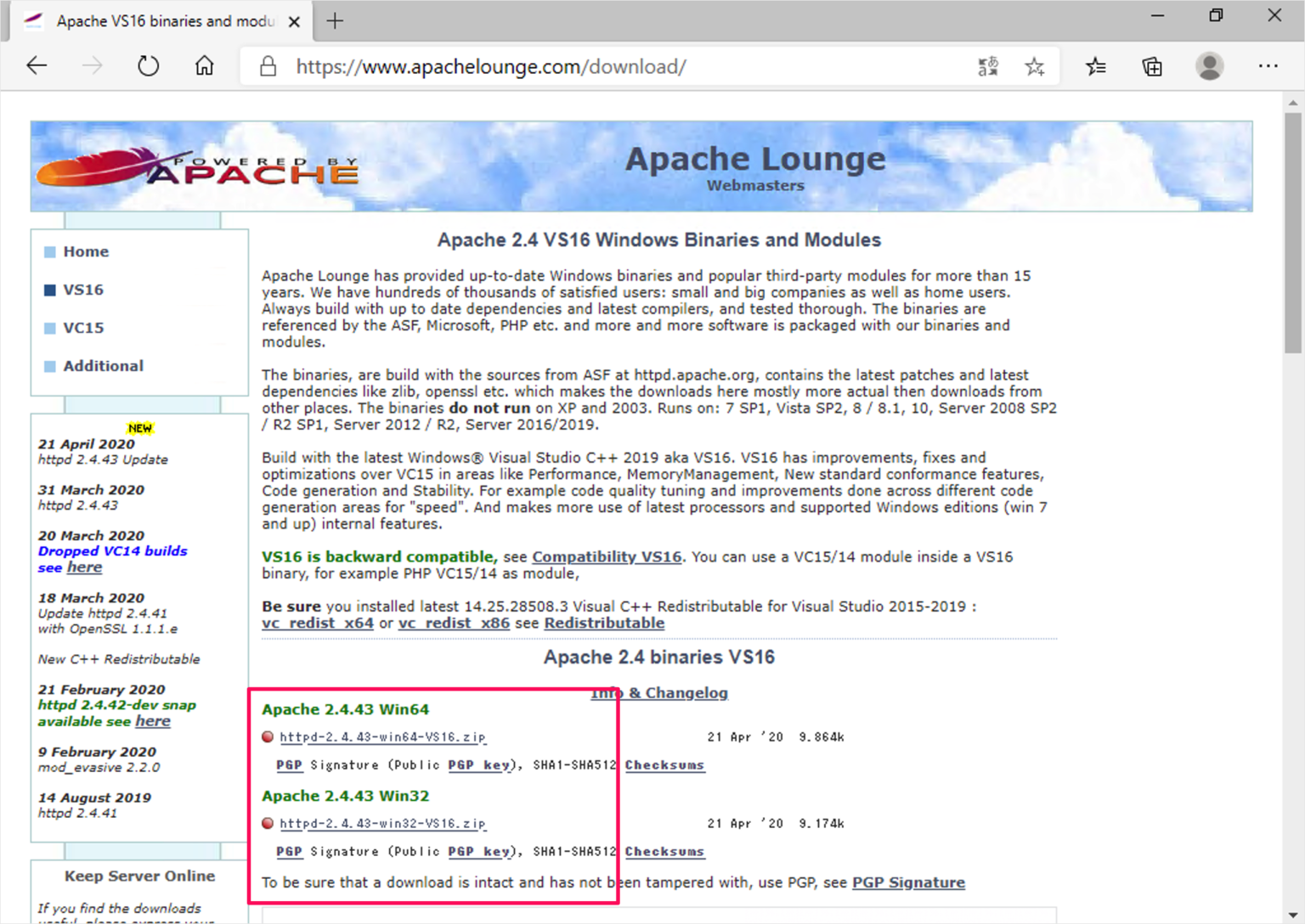Image resolution: width=1305 pixels, height=924 pixels.
Task: Open the browser profile avatar menu
Action: (1209, 65)
